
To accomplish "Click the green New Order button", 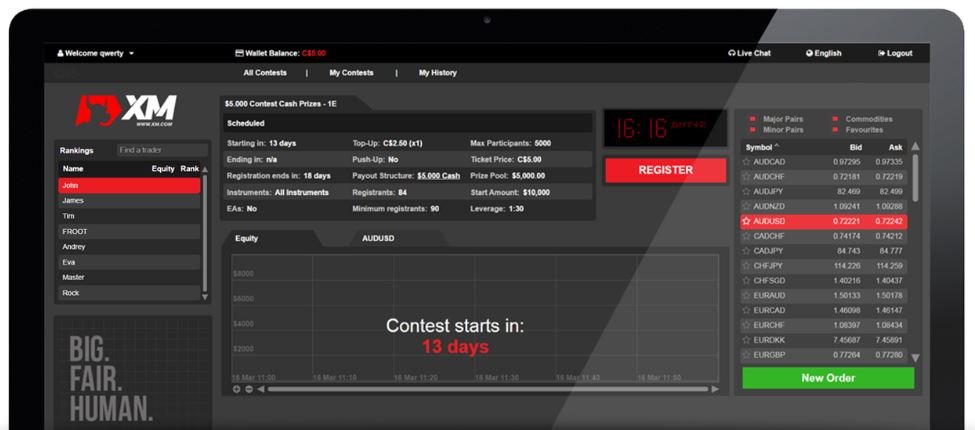I will click(x=827, y=378).
